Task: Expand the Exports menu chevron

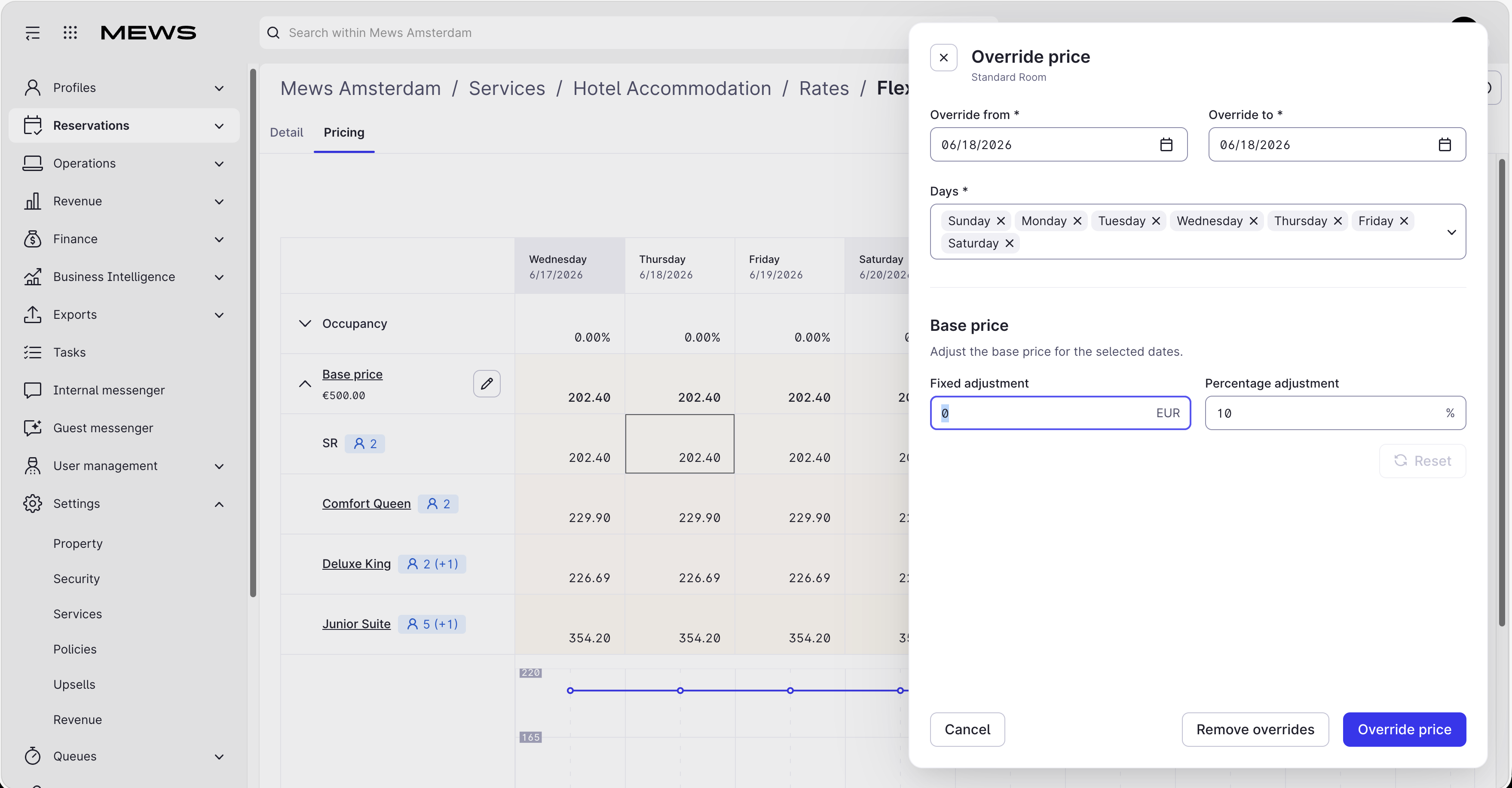Action: tap(220, 315)
